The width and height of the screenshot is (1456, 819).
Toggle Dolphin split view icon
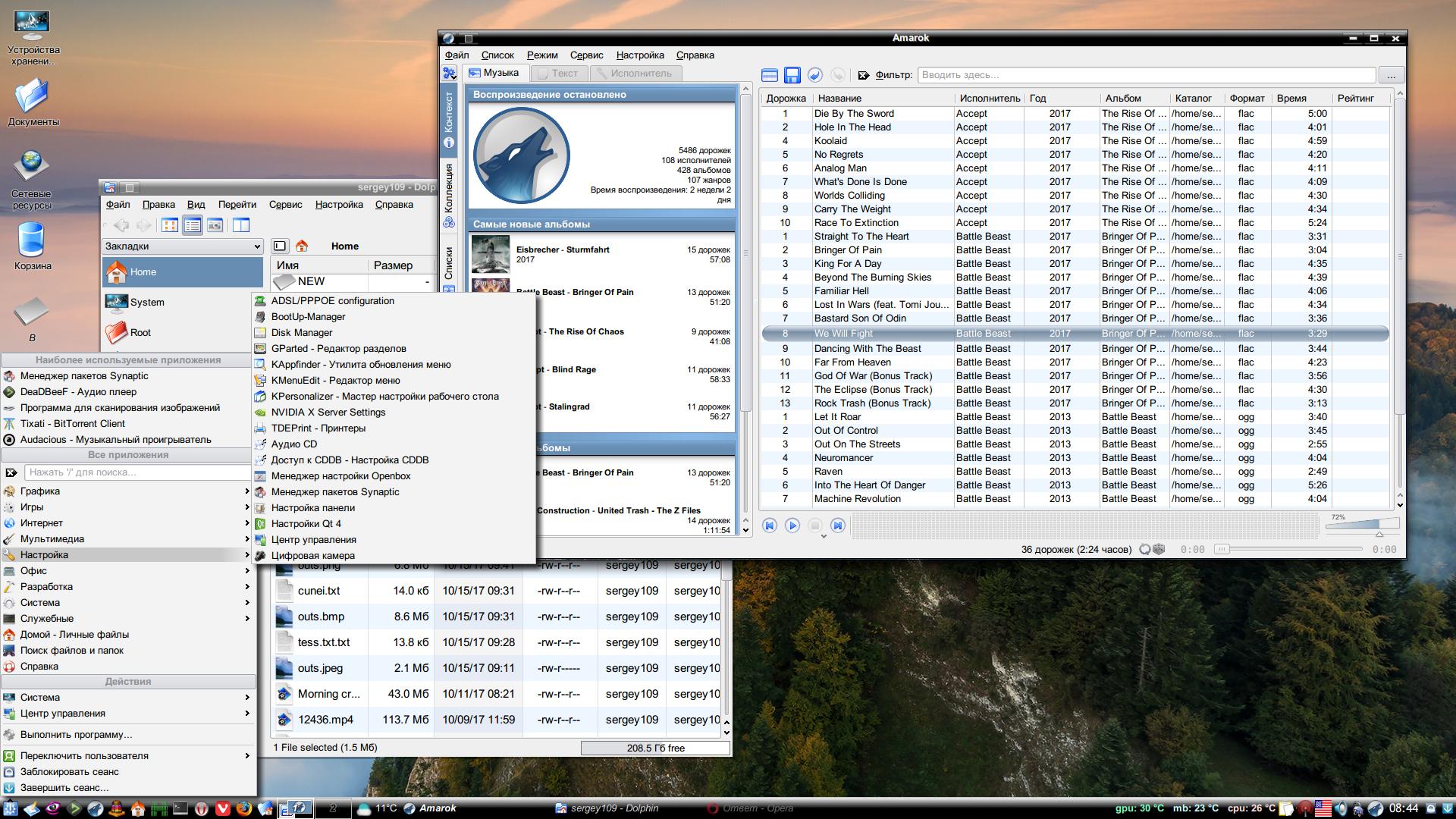tap(241, 225)
